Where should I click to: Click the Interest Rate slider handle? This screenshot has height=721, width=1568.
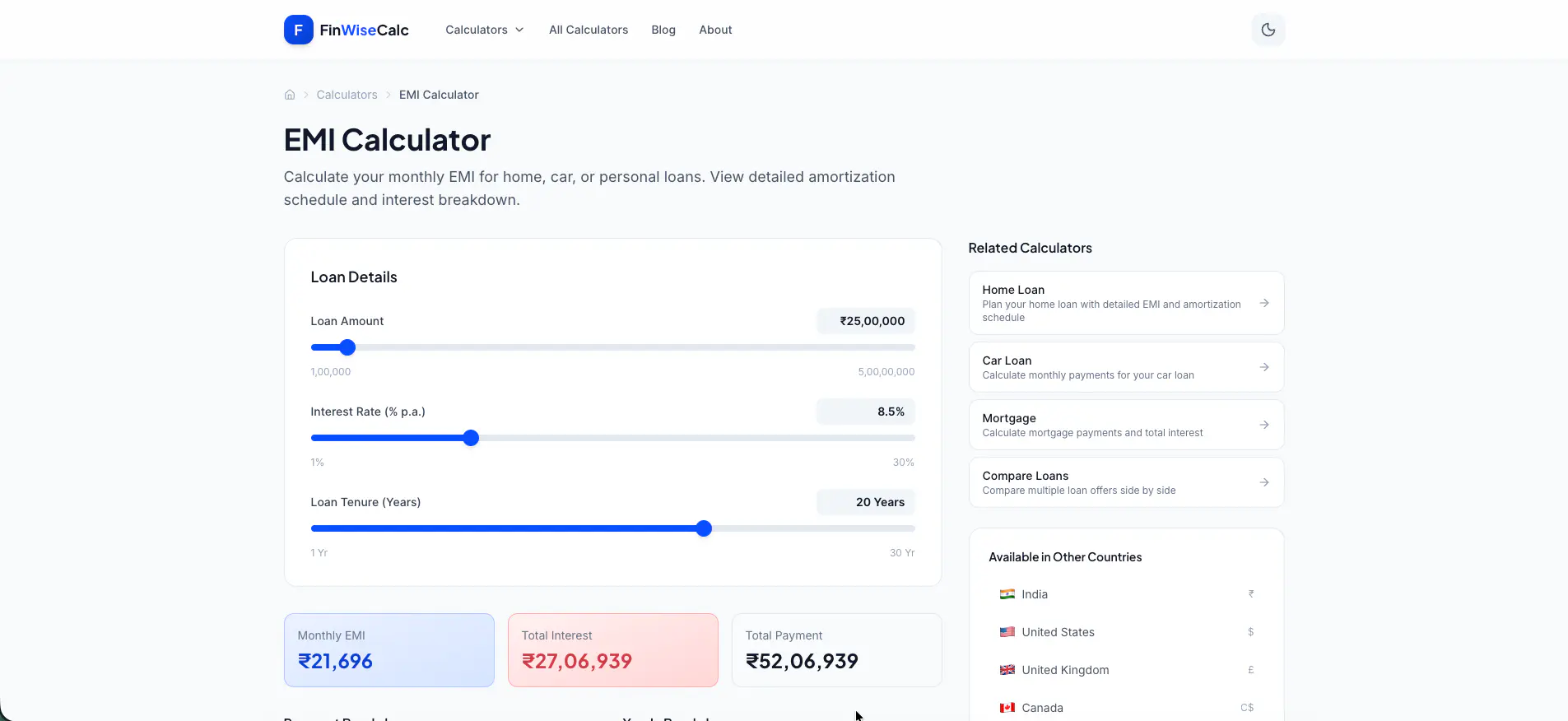(471, 438)
